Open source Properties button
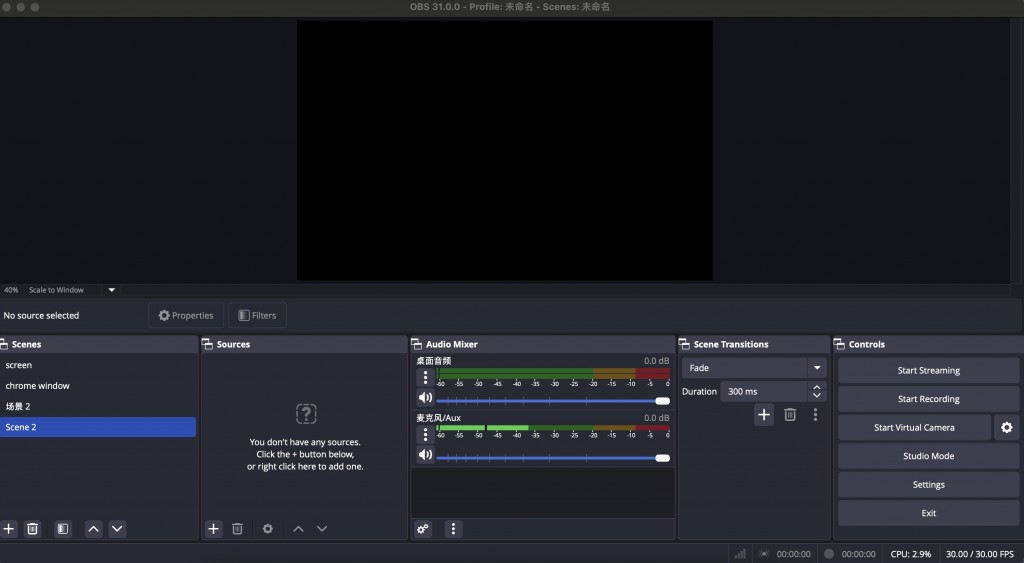This screenshot has width=1024, height=563. click(x=186, y=315)
